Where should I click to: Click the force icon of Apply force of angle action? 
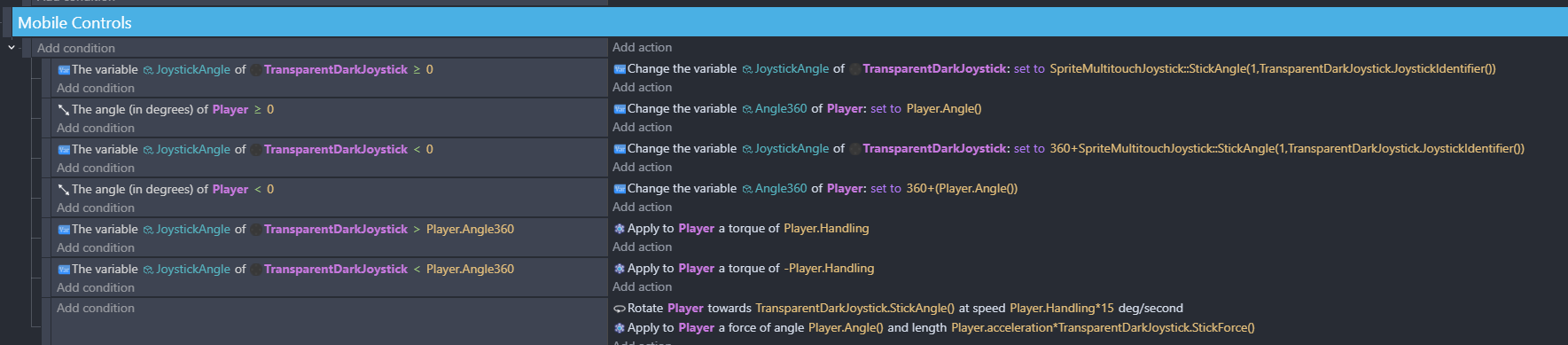click(x=620, y=328)
